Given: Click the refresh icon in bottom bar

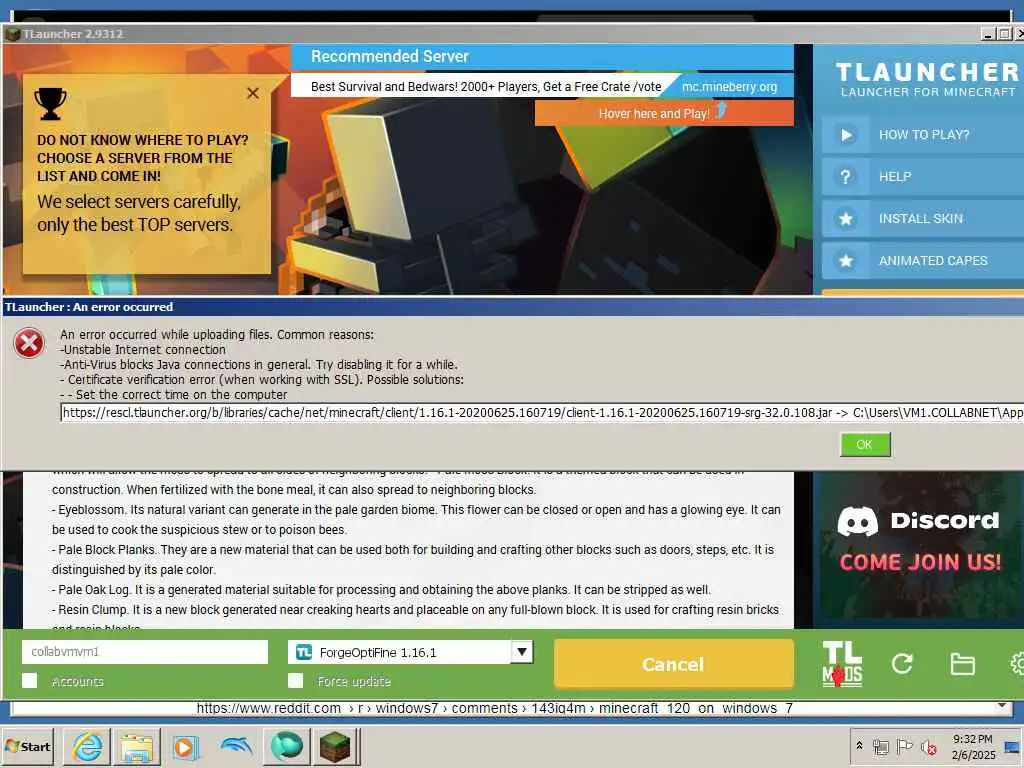Looking at the screenshot, I should point(902,664).
